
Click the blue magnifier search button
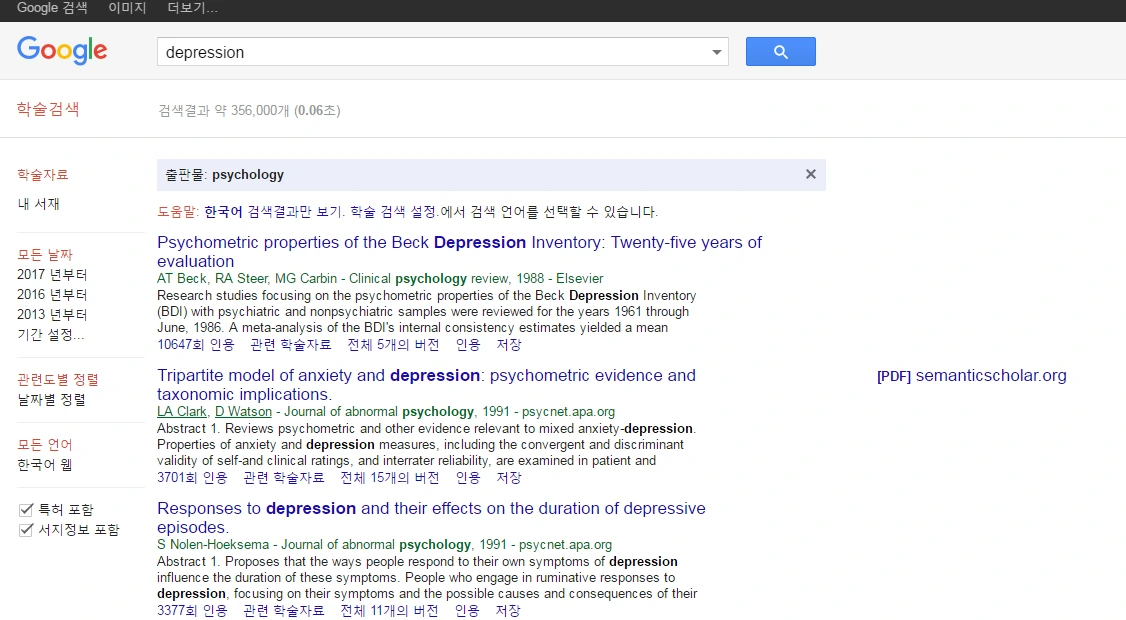pos(781,52)
